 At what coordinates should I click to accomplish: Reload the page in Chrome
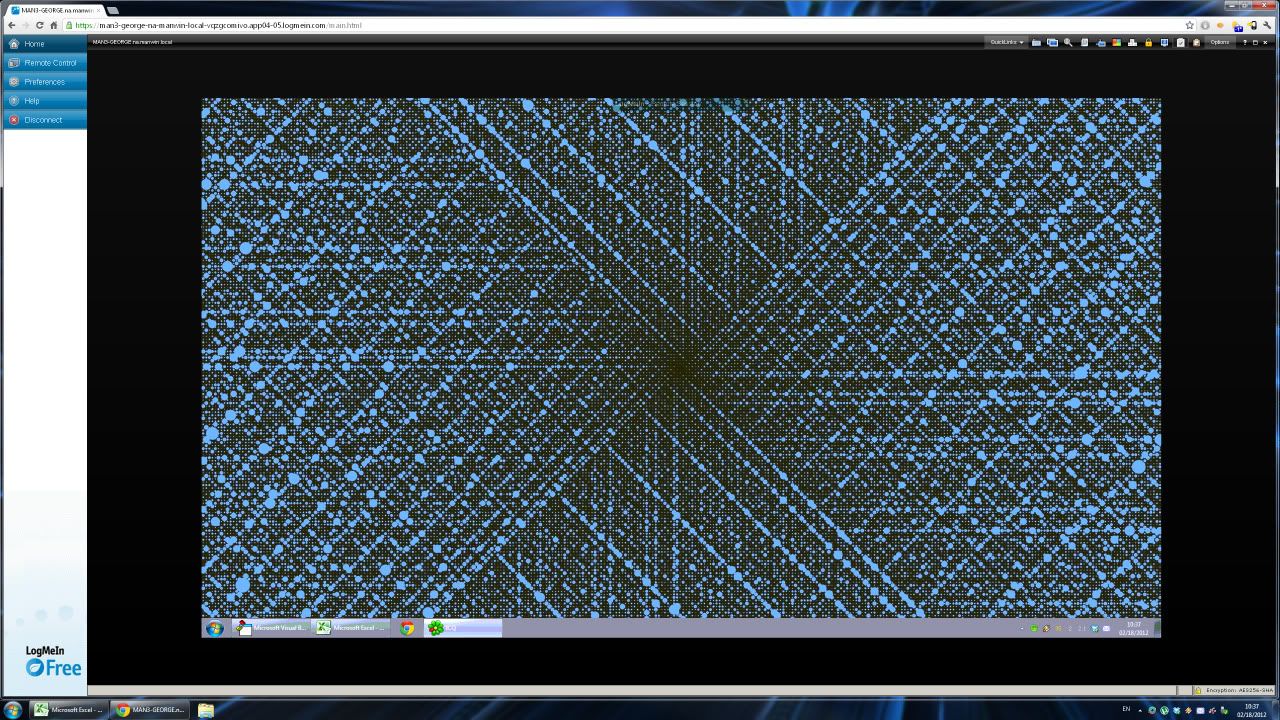click(x=40, y=25)
